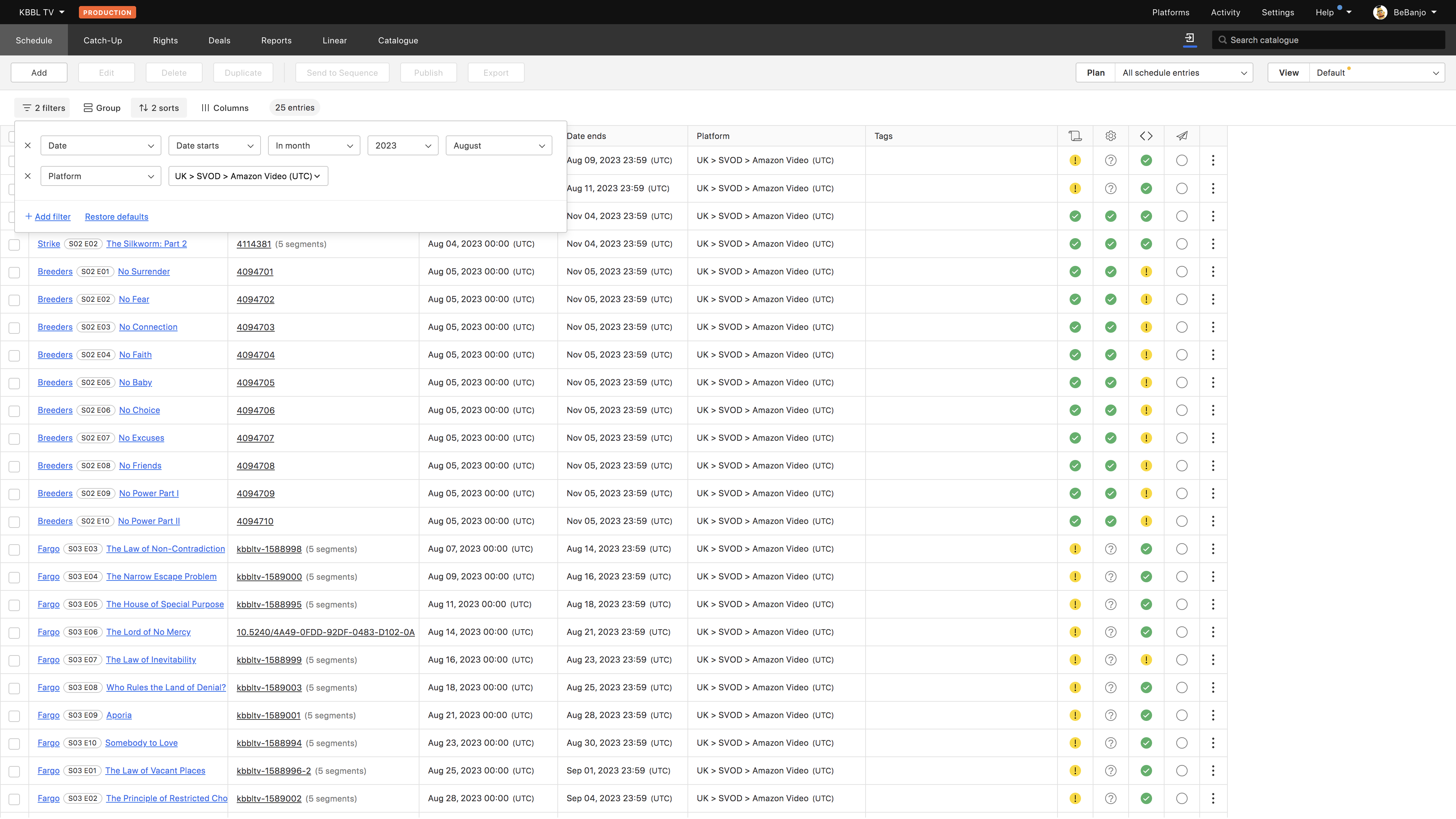Tick checkbox for Breeders No Fear row
This screenshot has height=819, width=1456.
[x=15, y=300]
